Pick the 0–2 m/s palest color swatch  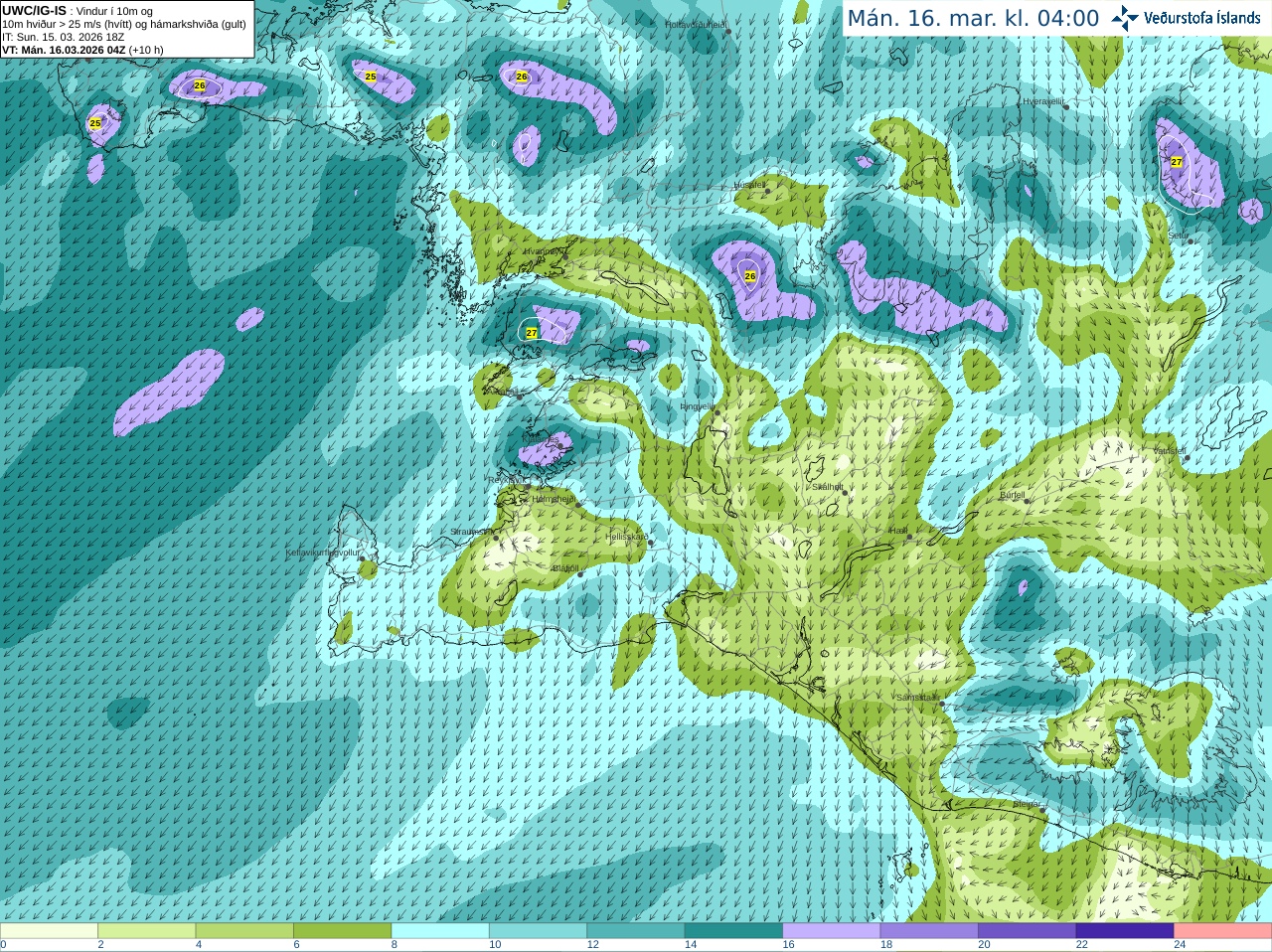click(49, 931)
